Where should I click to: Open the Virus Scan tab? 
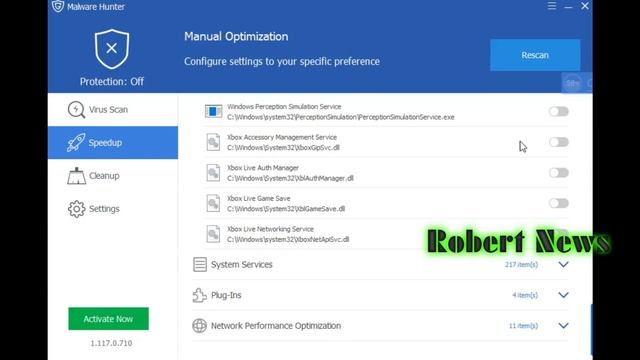[x=113, y=109]
